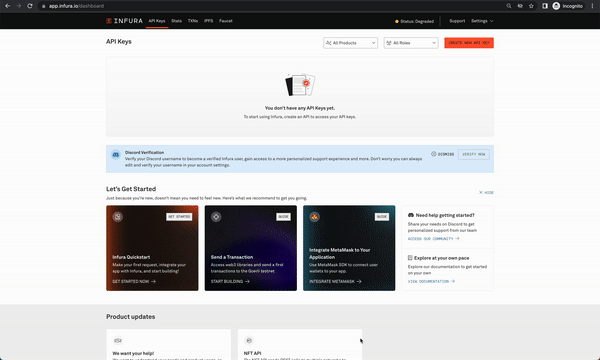Click the Discord icon beside 'Need help getting started?'
This screenshot has width=600, height=360.
point(411,215)
